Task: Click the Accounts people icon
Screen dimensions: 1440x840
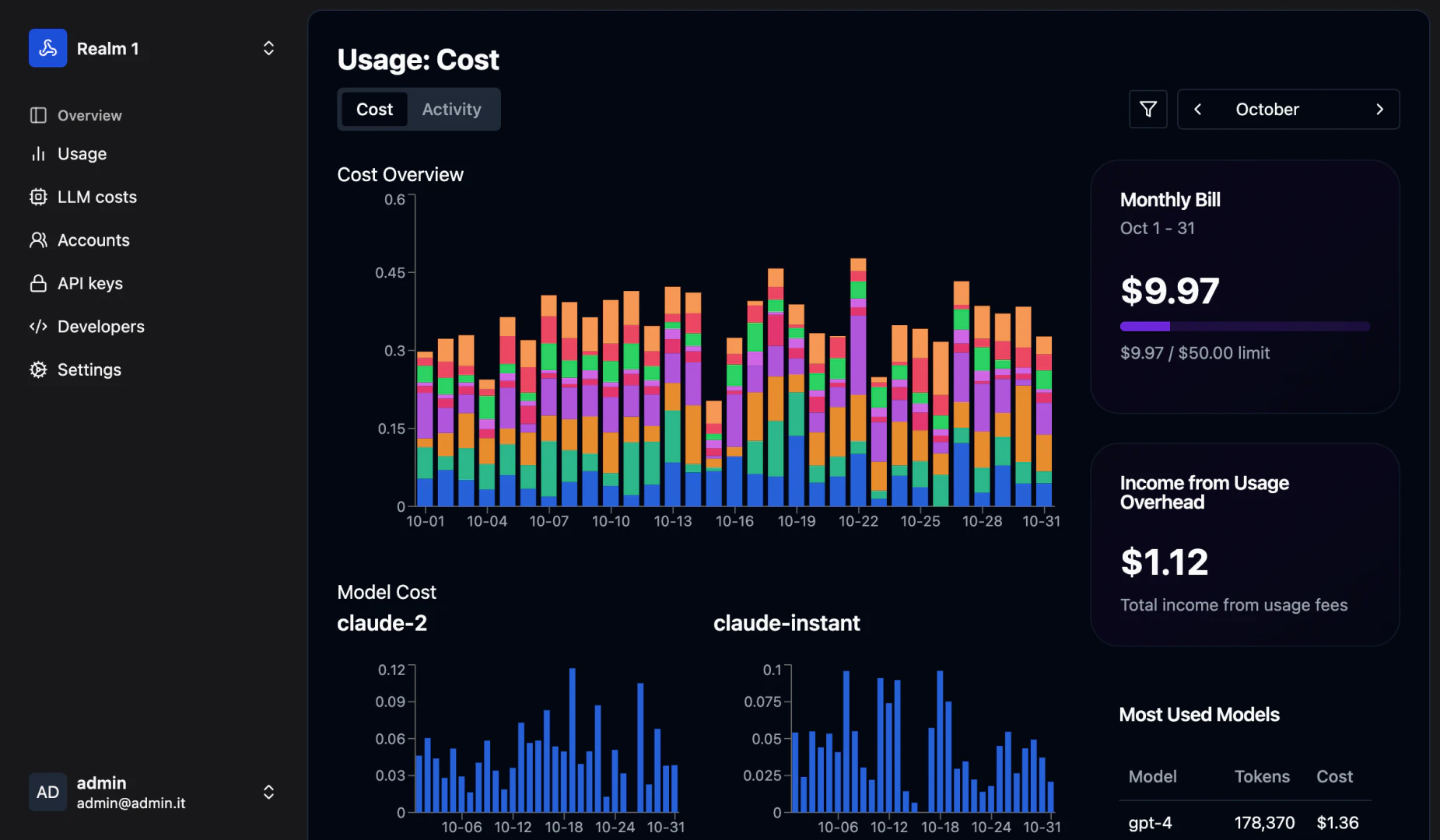Action: click(40, 240)
